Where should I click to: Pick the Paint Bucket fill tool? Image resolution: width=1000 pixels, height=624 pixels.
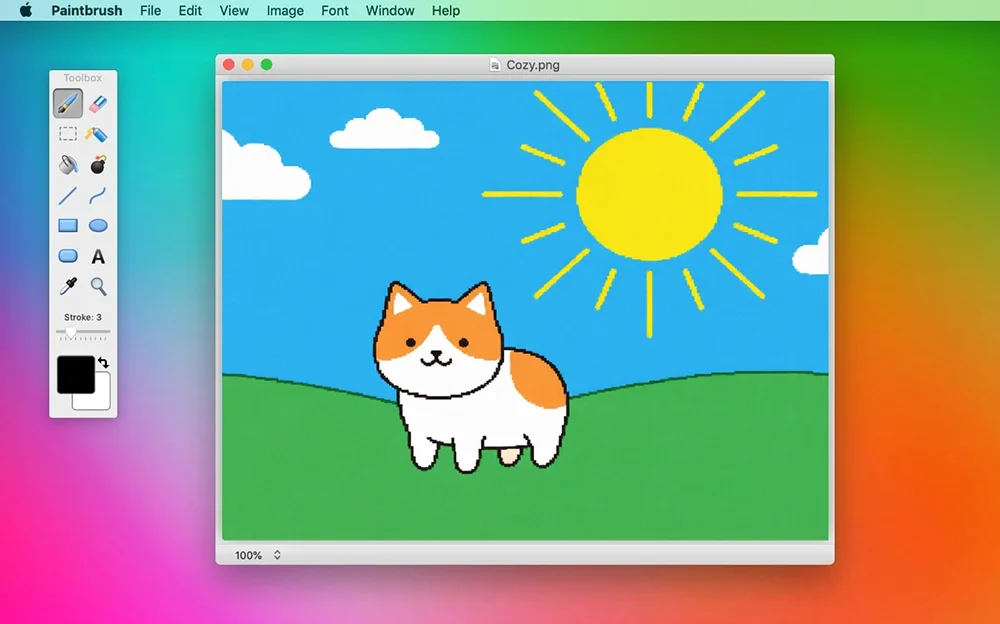click(68, 165)
